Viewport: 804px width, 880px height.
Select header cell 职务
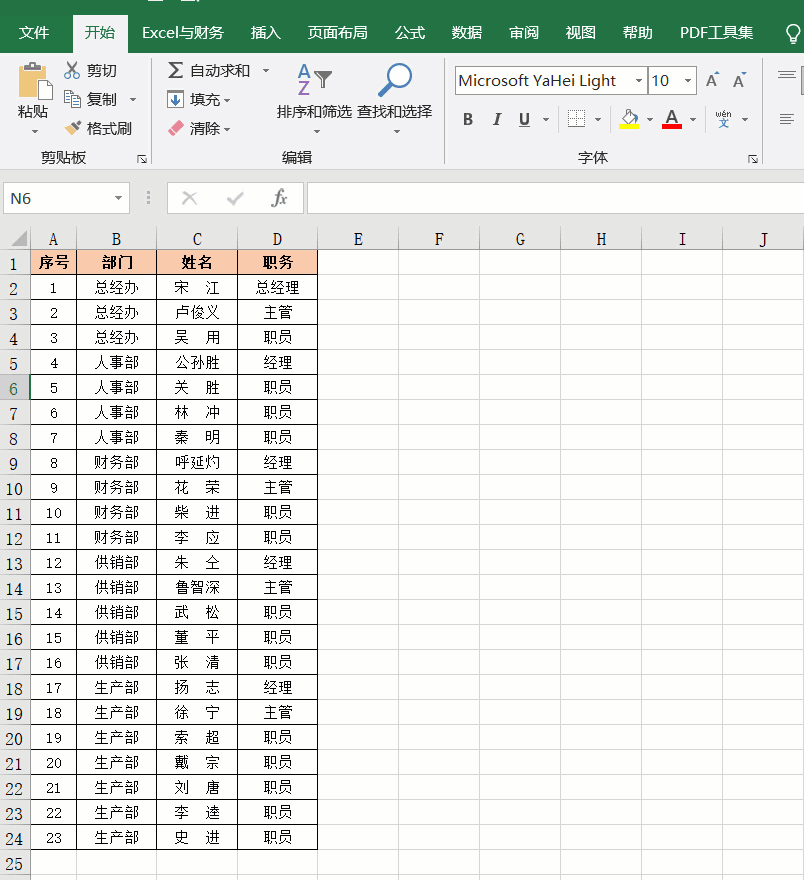pos(277,262)
